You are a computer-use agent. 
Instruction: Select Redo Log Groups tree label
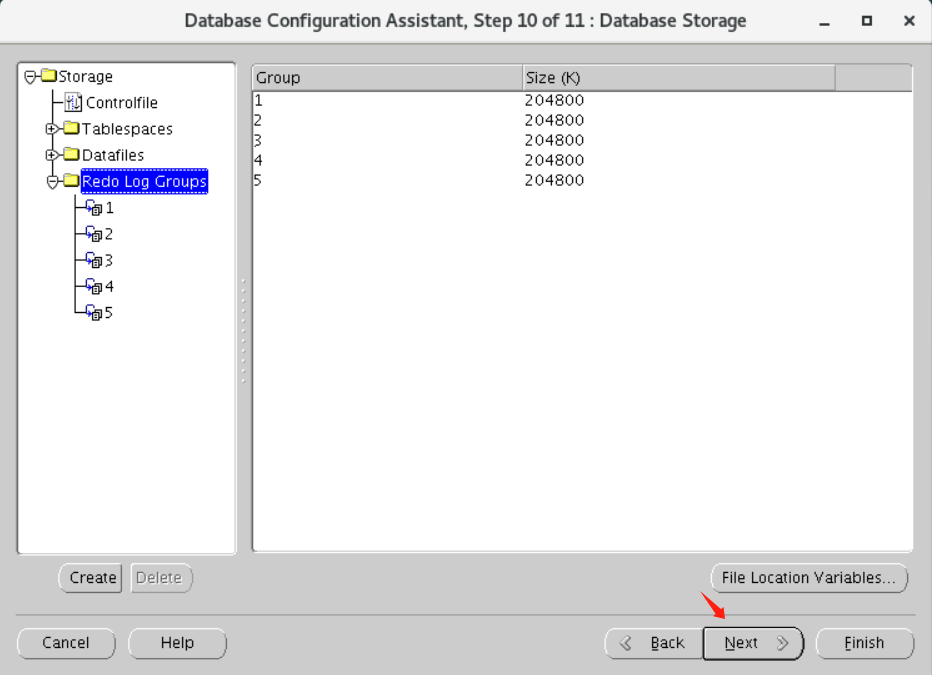144,181
